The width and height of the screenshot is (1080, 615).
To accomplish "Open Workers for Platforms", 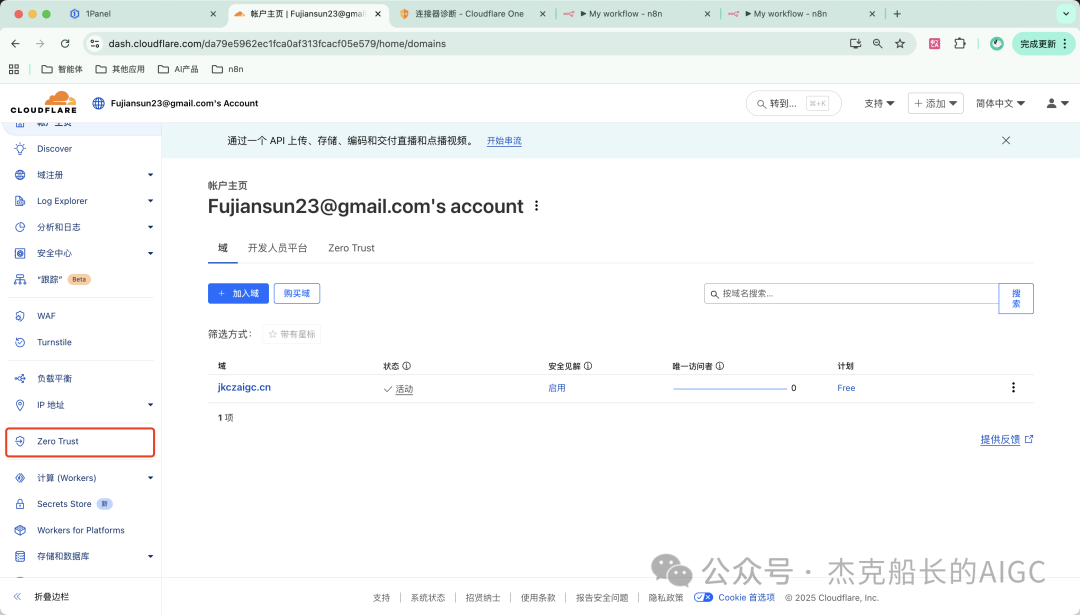I will point(81,530).
